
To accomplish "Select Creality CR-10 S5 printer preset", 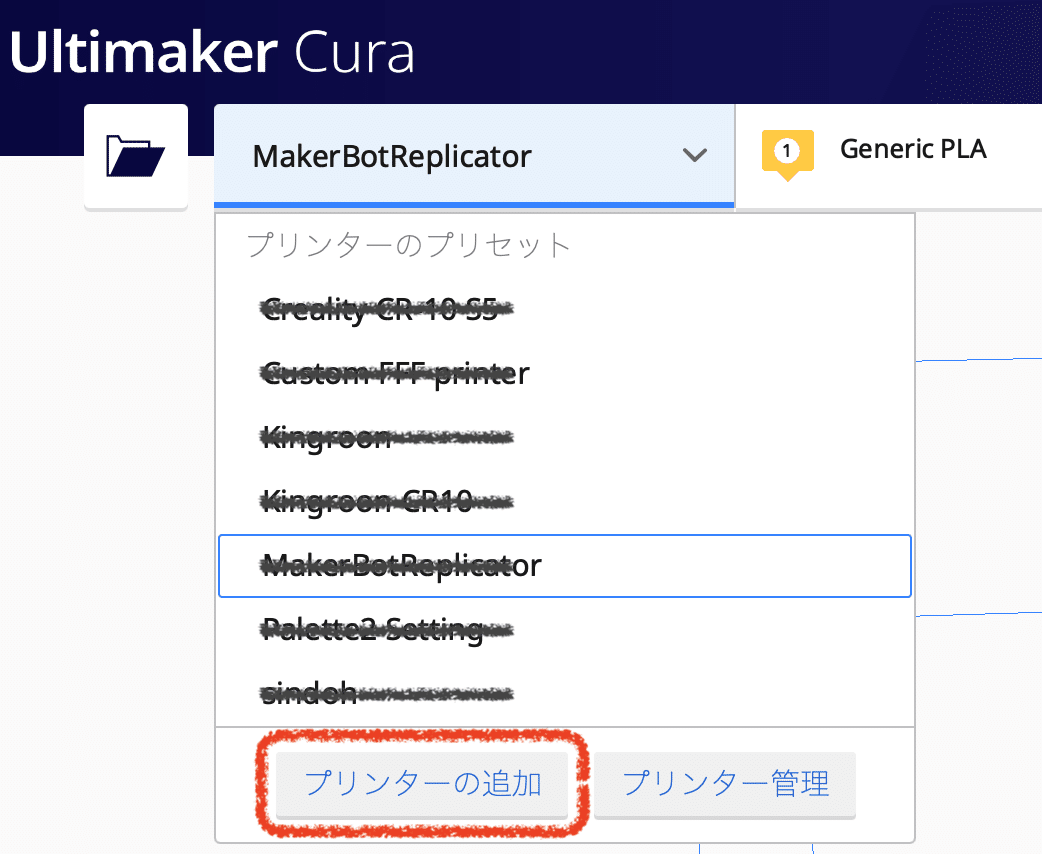I will point(565,310).
